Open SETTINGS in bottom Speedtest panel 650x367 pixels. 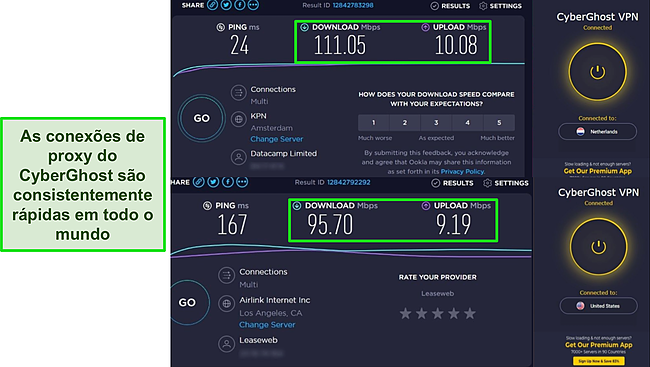tap(506, 183)
